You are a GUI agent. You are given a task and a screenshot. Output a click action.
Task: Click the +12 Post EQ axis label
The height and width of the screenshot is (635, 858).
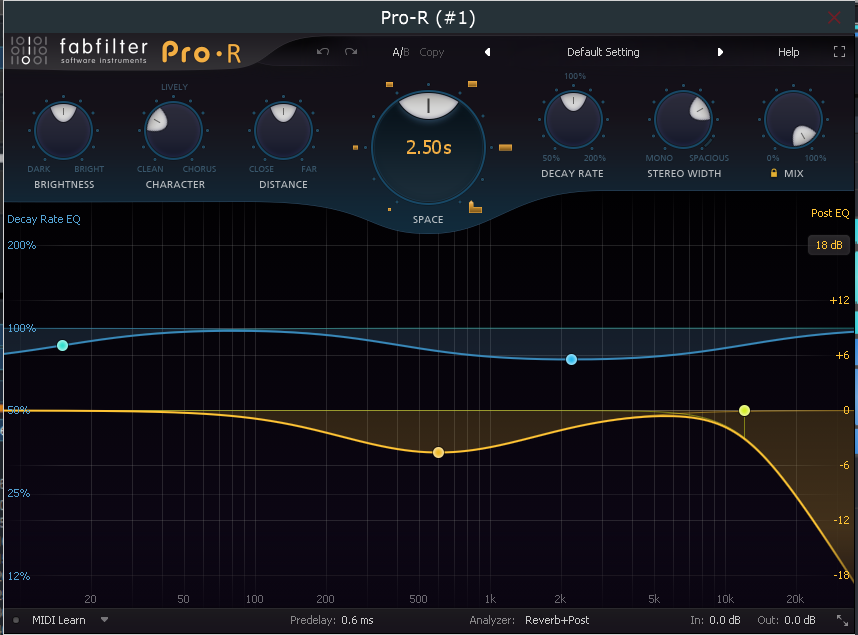point(839,300)
